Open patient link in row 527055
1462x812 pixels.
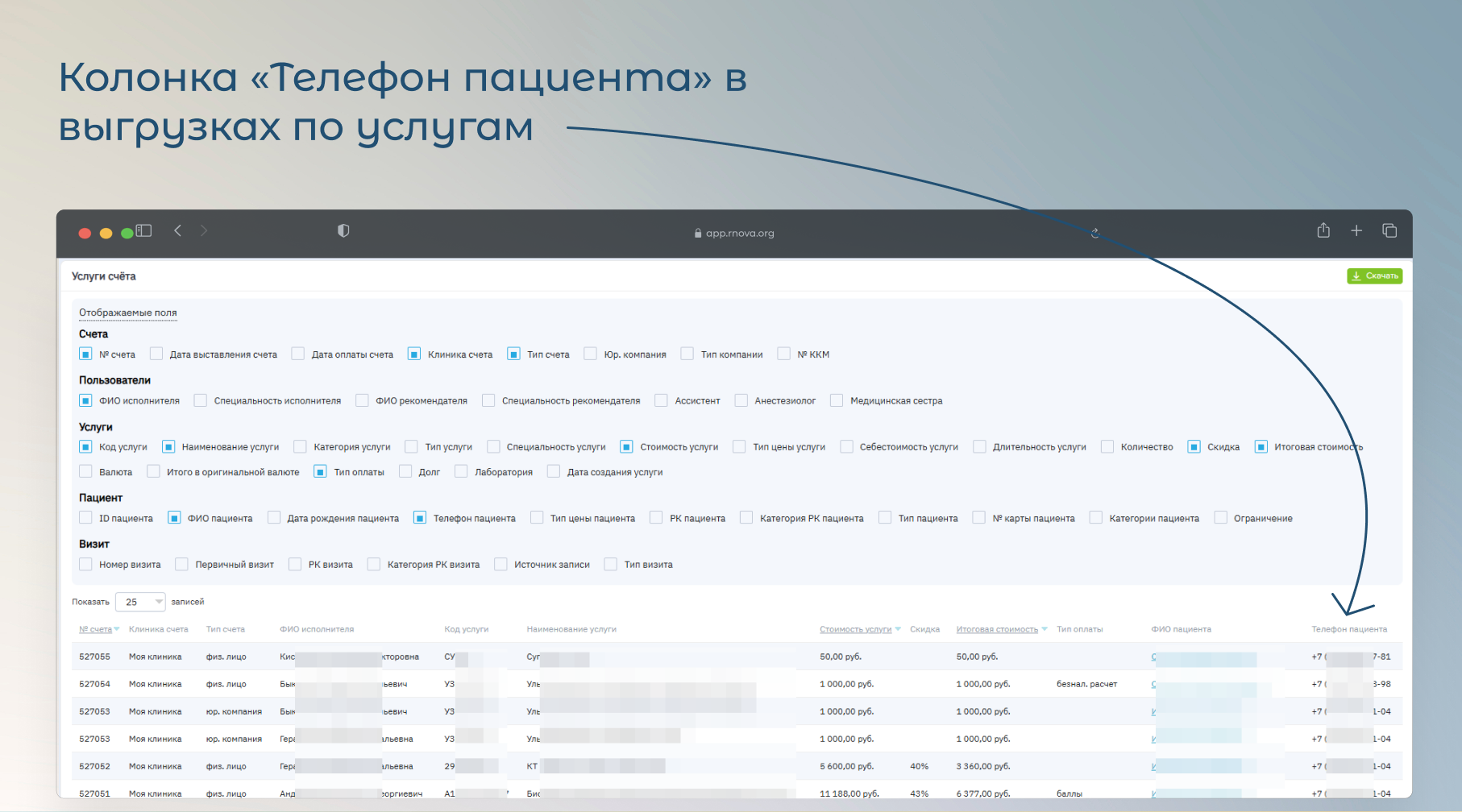(x=1154, y=657)
